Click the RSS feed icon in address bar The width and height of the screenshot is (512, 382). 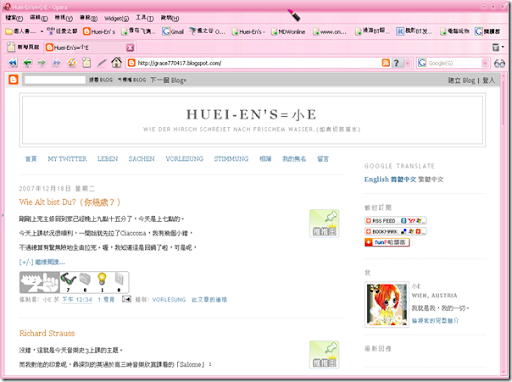(x=386, y=63)
